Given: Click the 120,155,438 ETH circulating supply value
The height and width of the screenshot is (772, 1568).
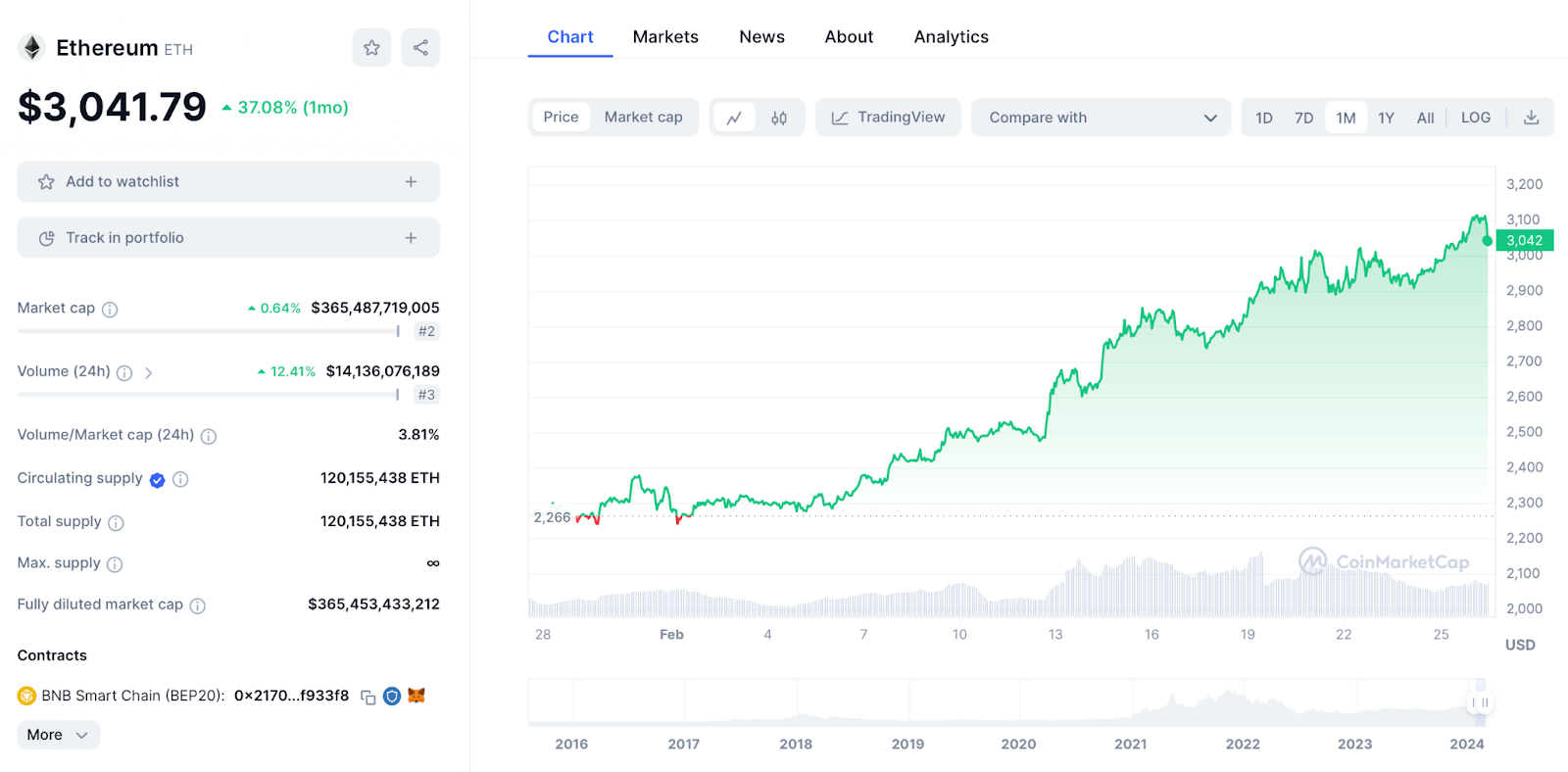Looking at the screenshot, I should tap(380, 478).
